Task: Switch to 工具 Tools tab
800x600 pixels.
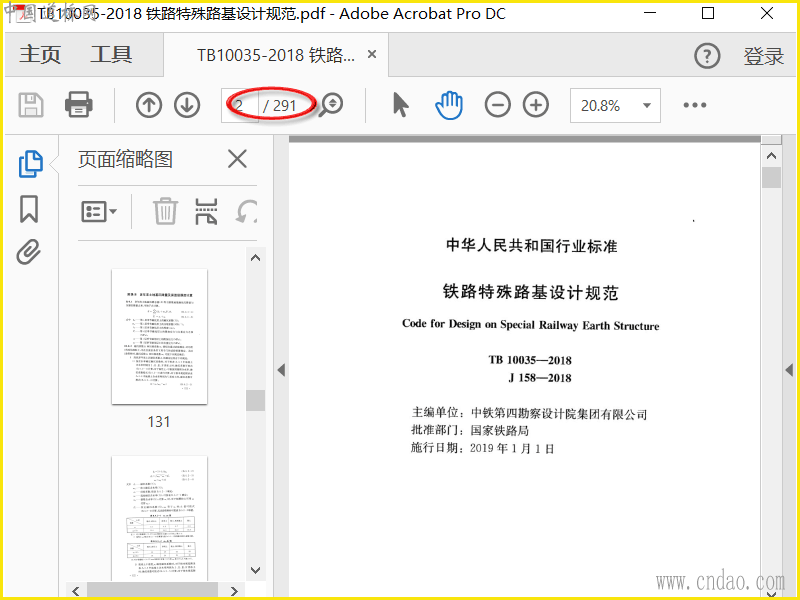Action: pos(111,55)
